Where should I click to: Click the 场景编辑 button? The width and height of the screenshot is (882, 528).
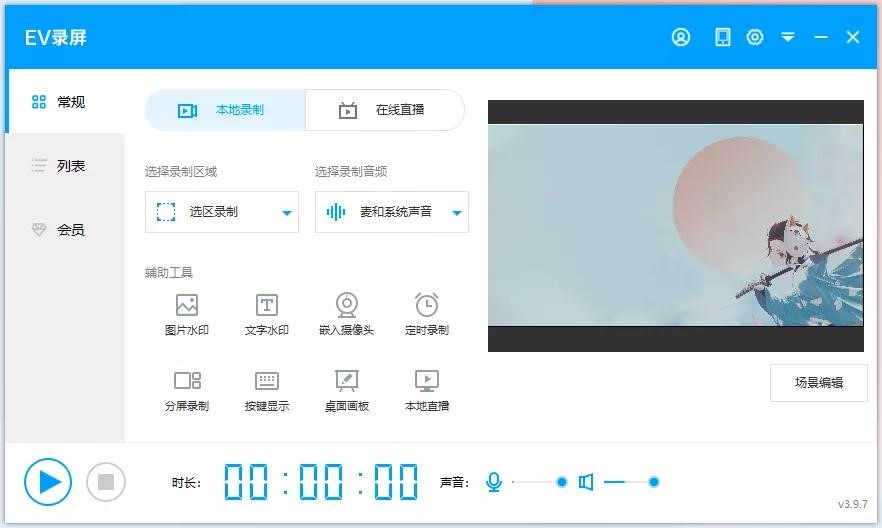click(x=818, y=383)
